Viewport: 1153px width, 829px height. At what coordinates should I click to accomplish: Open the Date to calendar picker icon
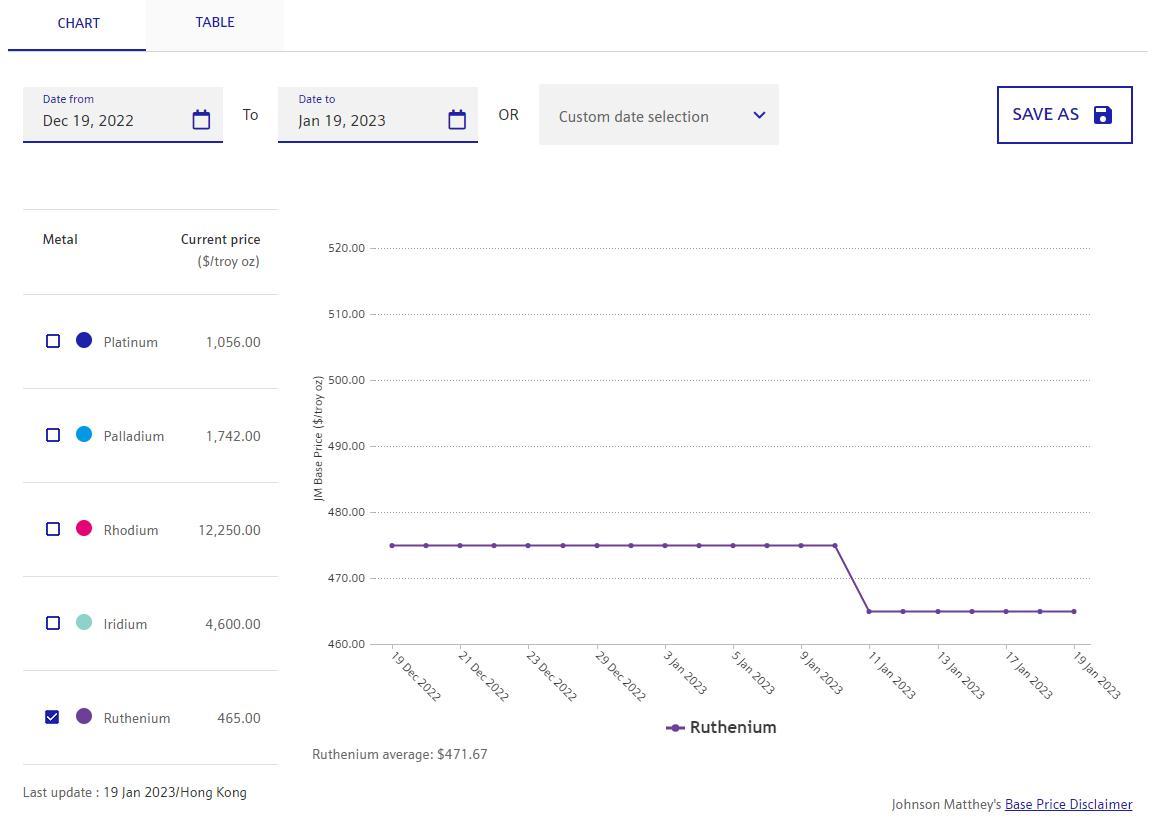pos(457,120)
